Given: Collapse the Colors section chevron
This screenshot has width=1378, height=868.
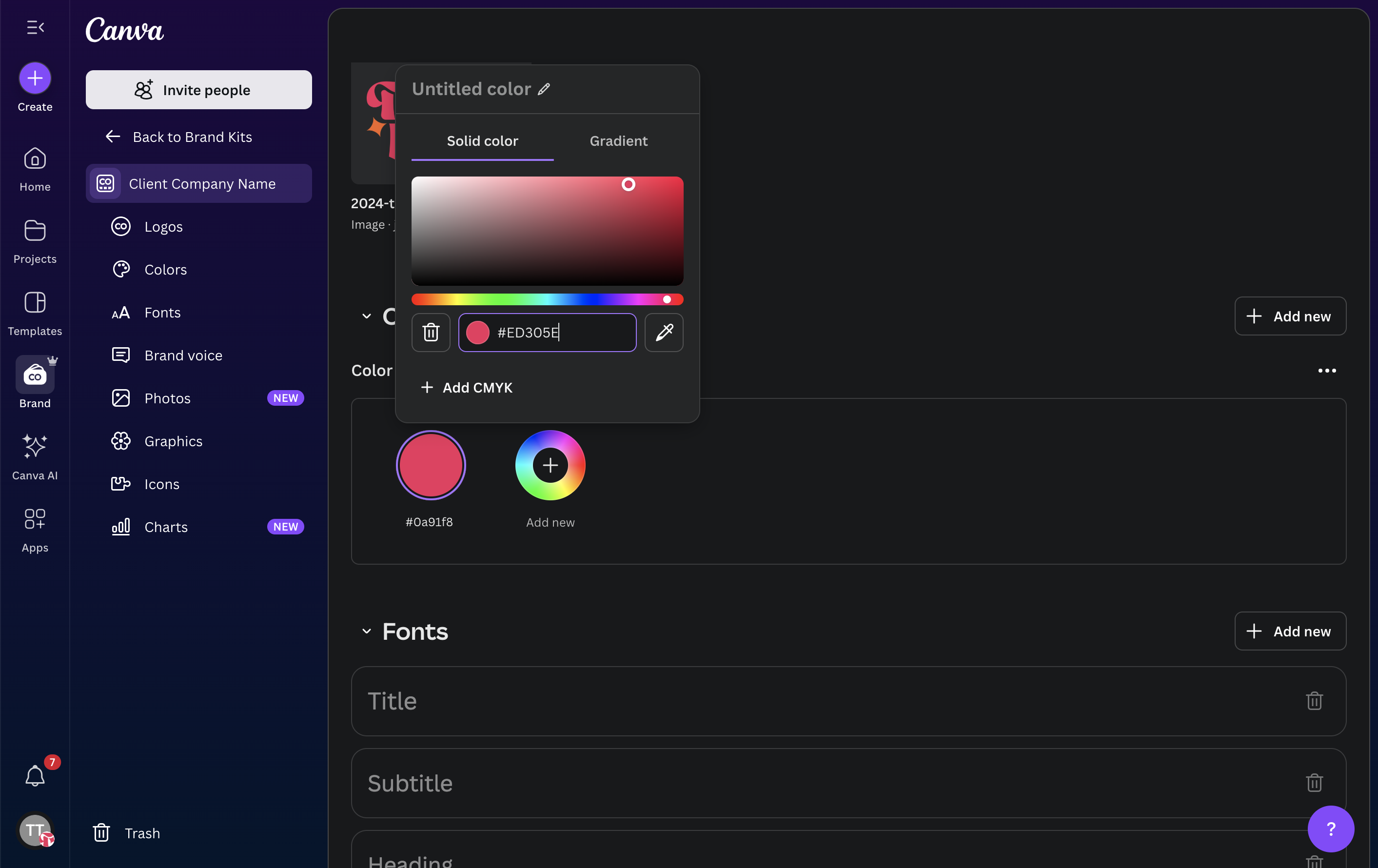Looking at the screenshot, I should (366, 316).
